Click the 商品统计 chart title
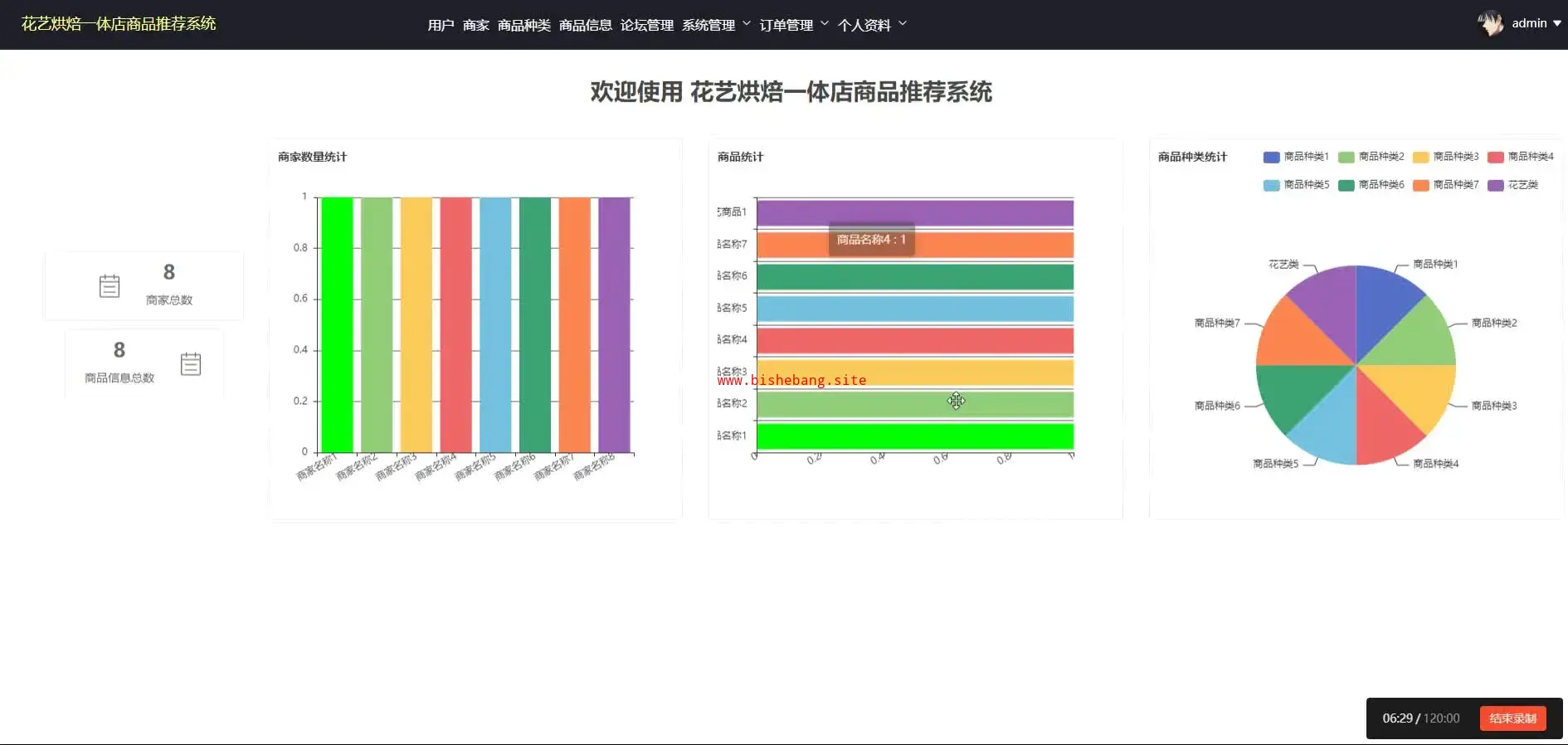1568x745 pixels. pos(740,157)
